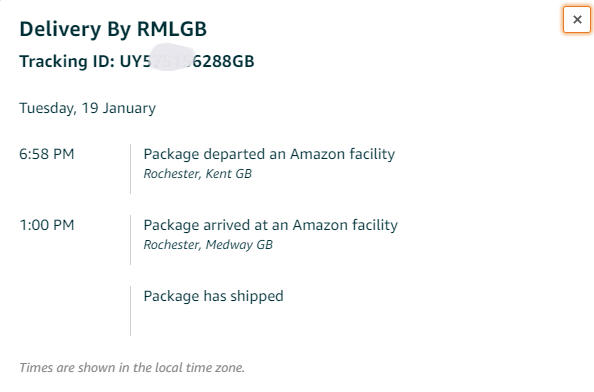Viewport: 594px width, 392px height.
Task: Select the 6:58 PM timestamp
Action: point(47,154)
